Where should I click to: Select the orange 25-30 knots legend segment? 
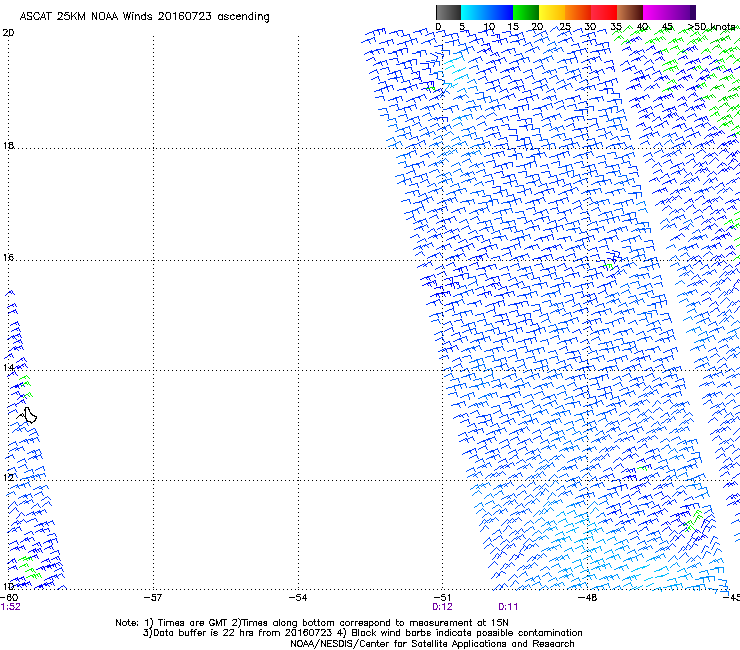point(578,12)
